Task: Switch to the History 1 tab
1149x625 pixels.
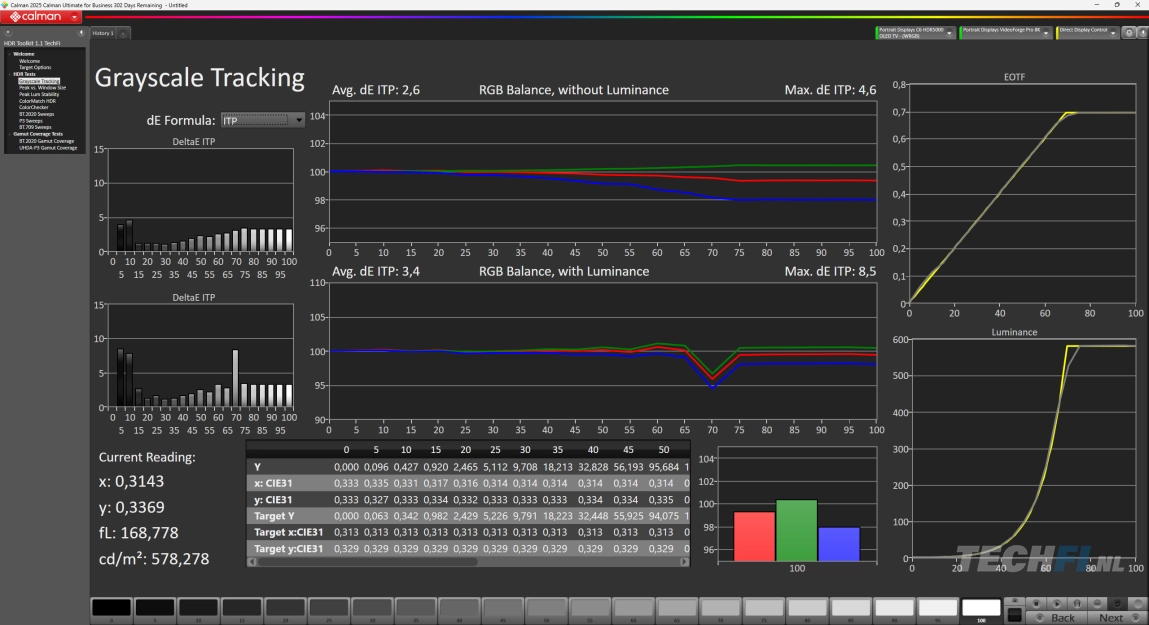Action: pos(103,33)
